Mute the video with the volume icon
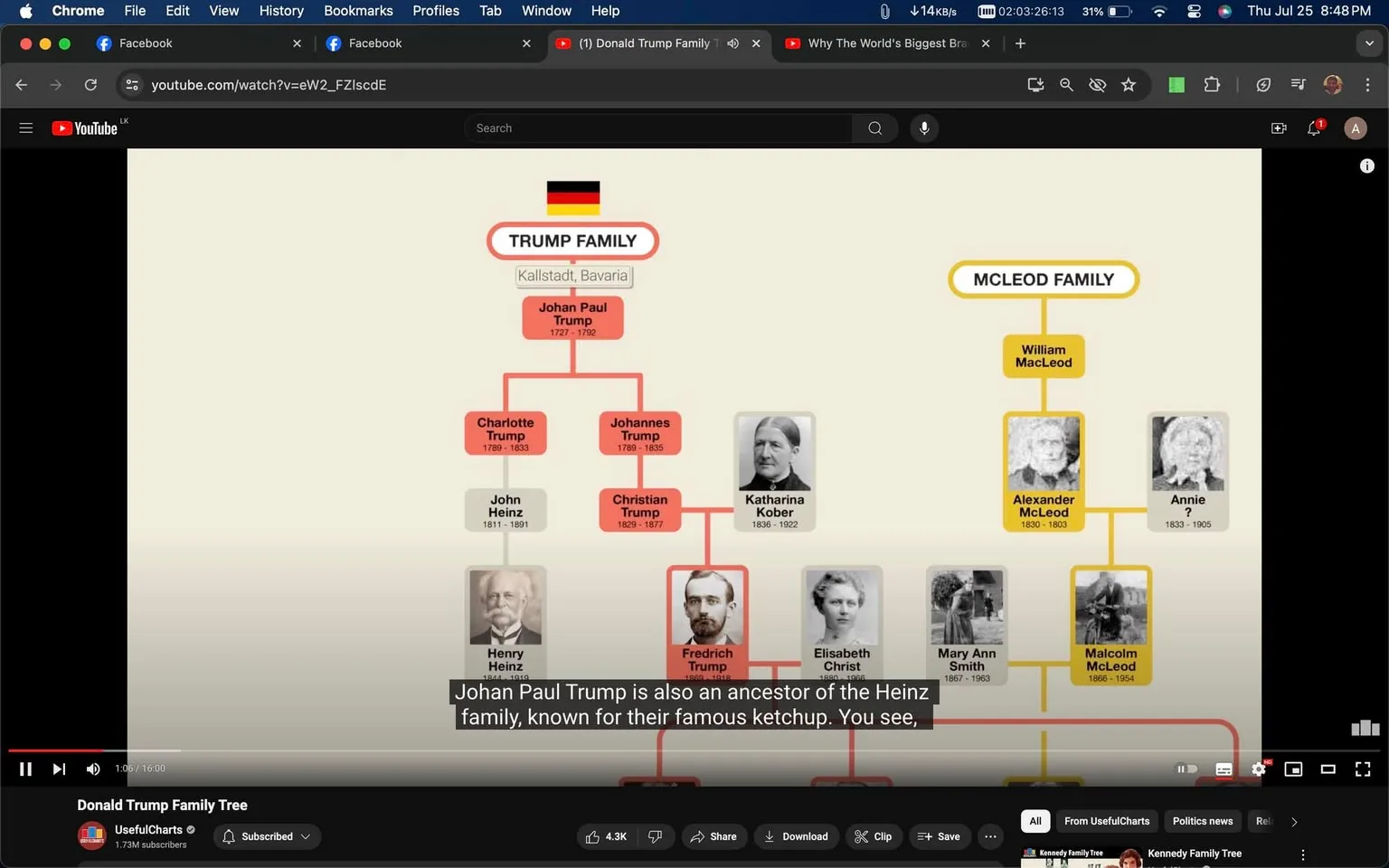 [92, 769]
